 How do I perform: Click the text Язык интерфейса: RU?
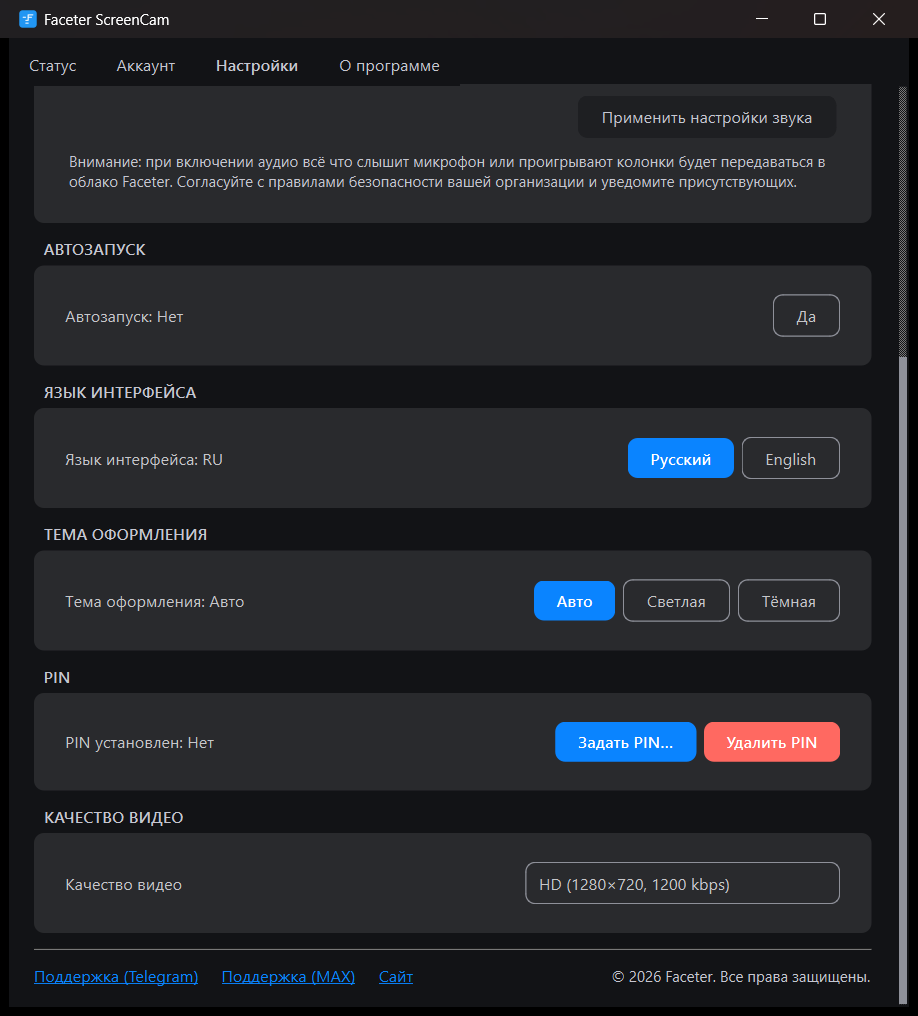(144, 459)
